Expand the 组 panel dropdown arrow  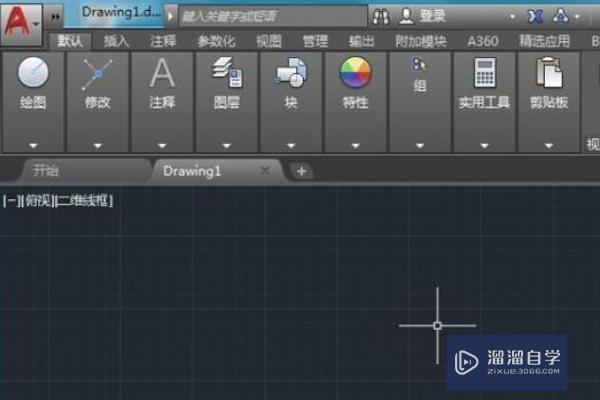tap(420, 146)
